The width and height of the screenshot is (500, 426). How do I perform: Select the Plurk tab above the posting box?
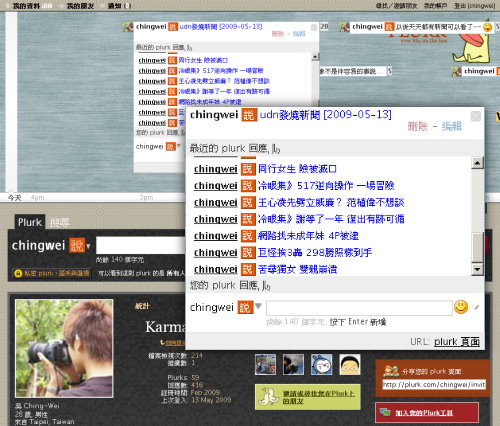pyautogui.click(x=30, y=222)
